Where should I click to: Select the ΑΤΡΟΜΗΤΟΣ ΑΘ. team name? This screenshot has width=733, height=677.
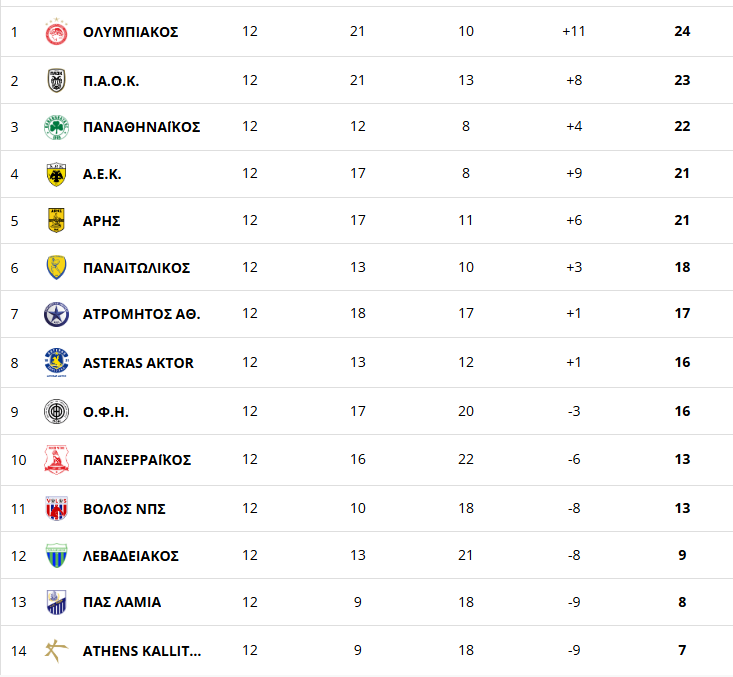point(142,314)
